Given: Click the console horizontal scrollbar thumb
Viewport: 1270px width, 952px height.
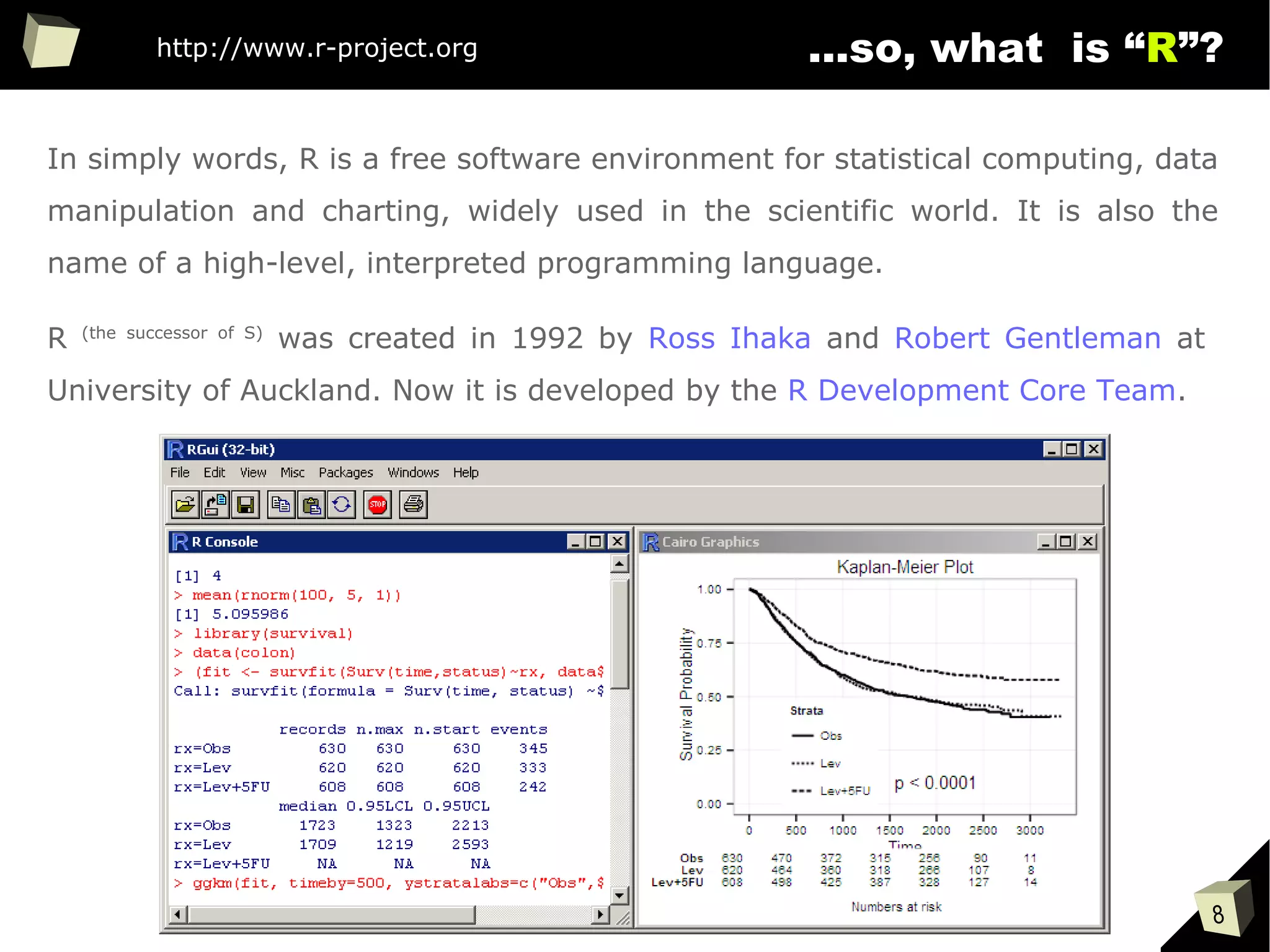Looking at the screenshot, I should 332,914.
